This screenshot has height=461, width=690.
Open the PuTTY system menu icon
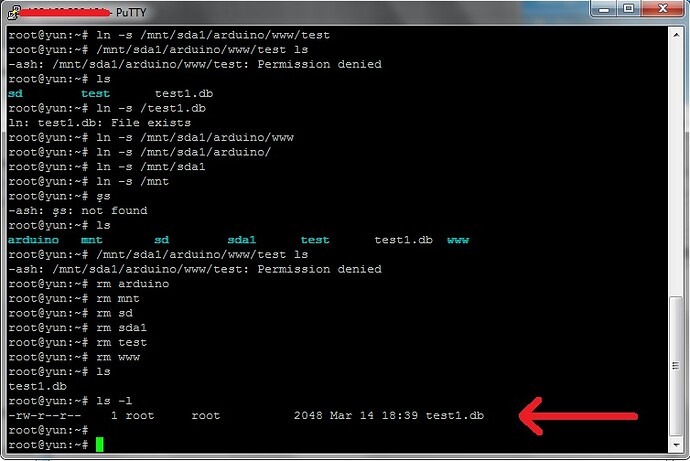[x=15, y=12]
